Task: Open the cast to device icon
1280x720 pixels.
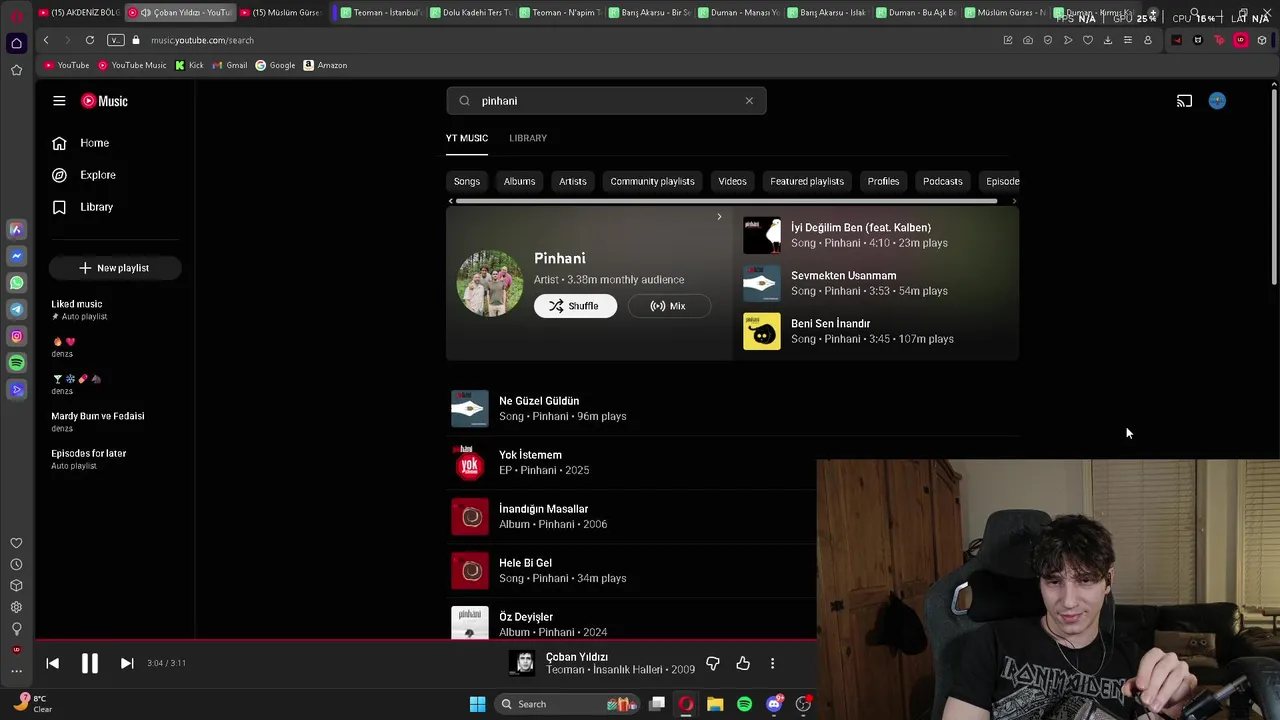Action: (1184, 101)
